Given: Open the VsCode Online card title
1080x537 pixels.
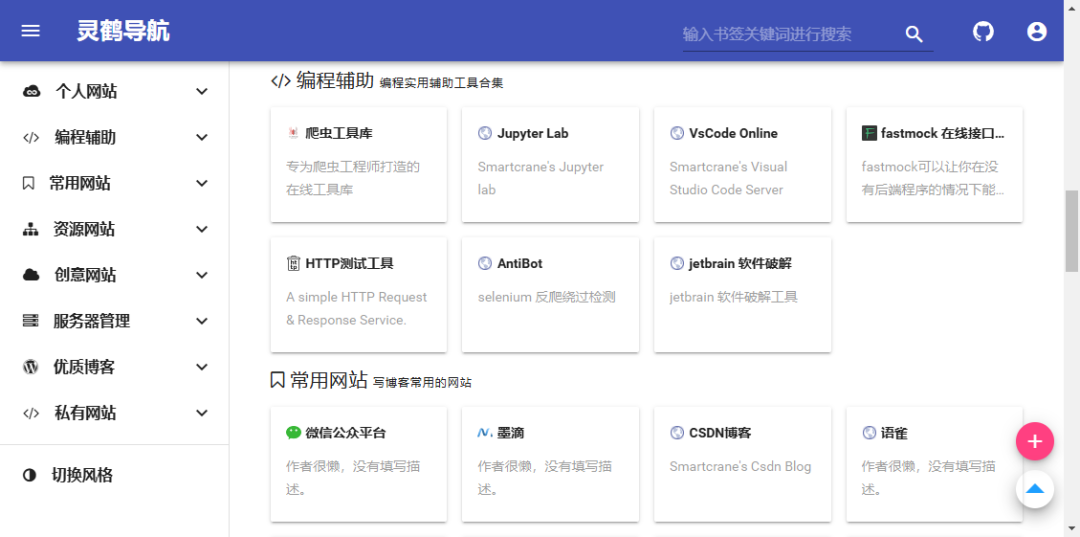Looking at the screenshot, I should (734, 134).
